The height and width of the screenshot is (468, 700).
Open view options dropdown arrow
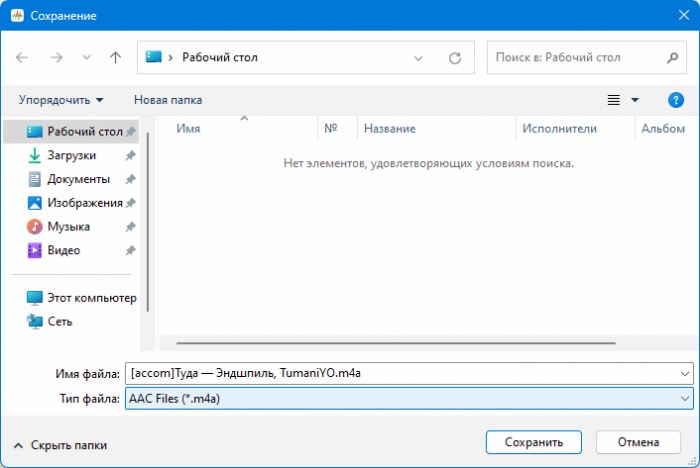coord(635,100)
